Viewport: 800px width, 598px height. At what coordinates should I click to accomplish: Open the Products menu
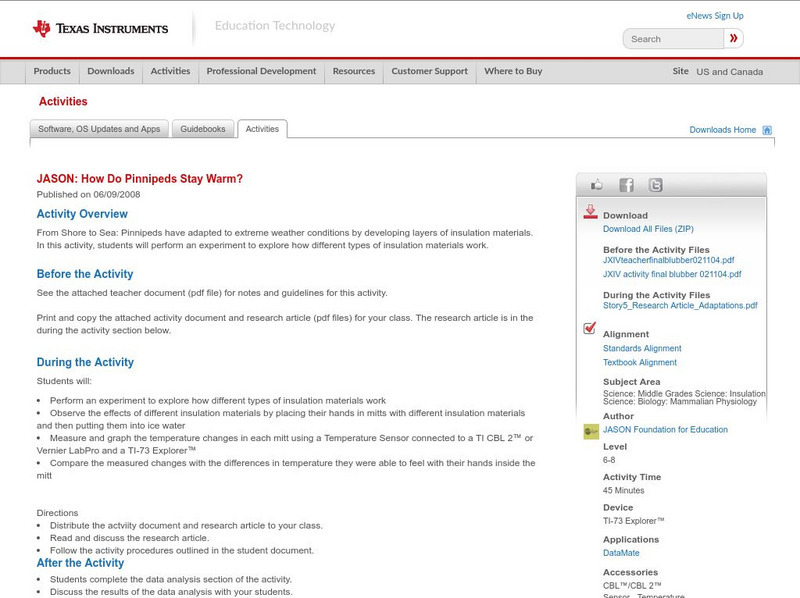52,71
